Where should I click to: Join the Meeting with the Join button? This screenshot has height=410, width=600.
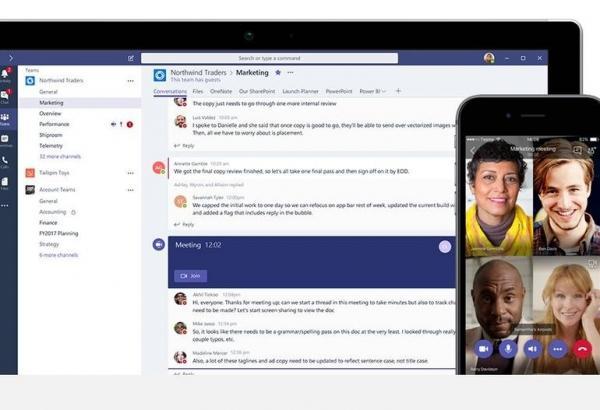pyautogui.click(x=190, y=276)
